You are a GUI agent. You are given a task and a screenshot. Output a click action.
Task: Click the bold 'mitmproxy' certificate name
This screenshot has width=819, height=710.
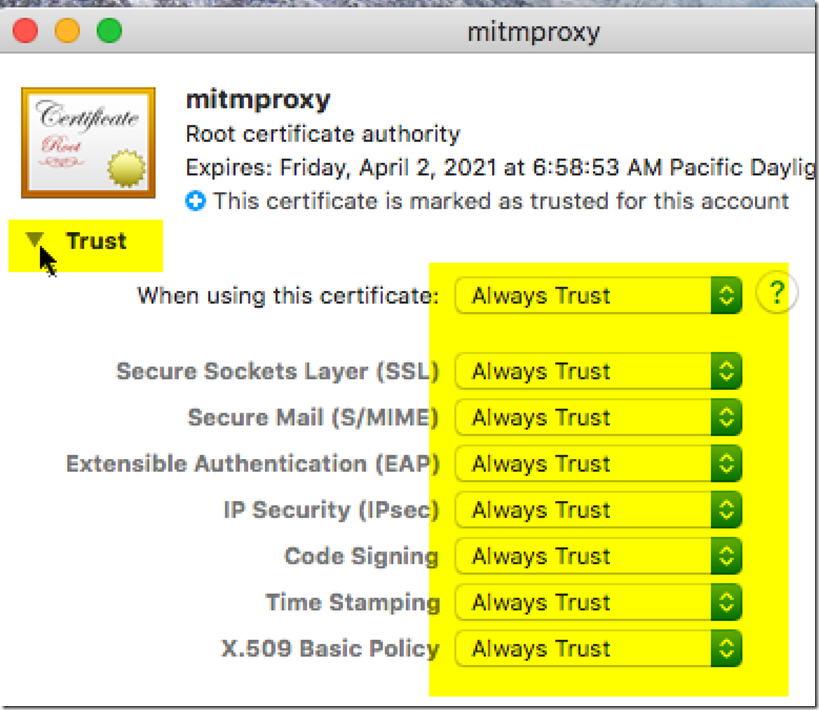258,99
